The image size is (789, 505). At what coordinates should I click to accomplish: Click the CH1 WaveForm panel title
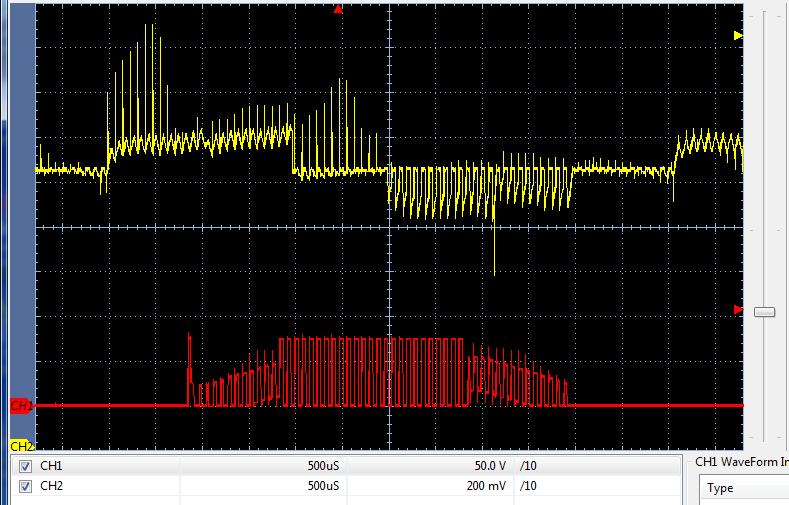coord(742,462)
